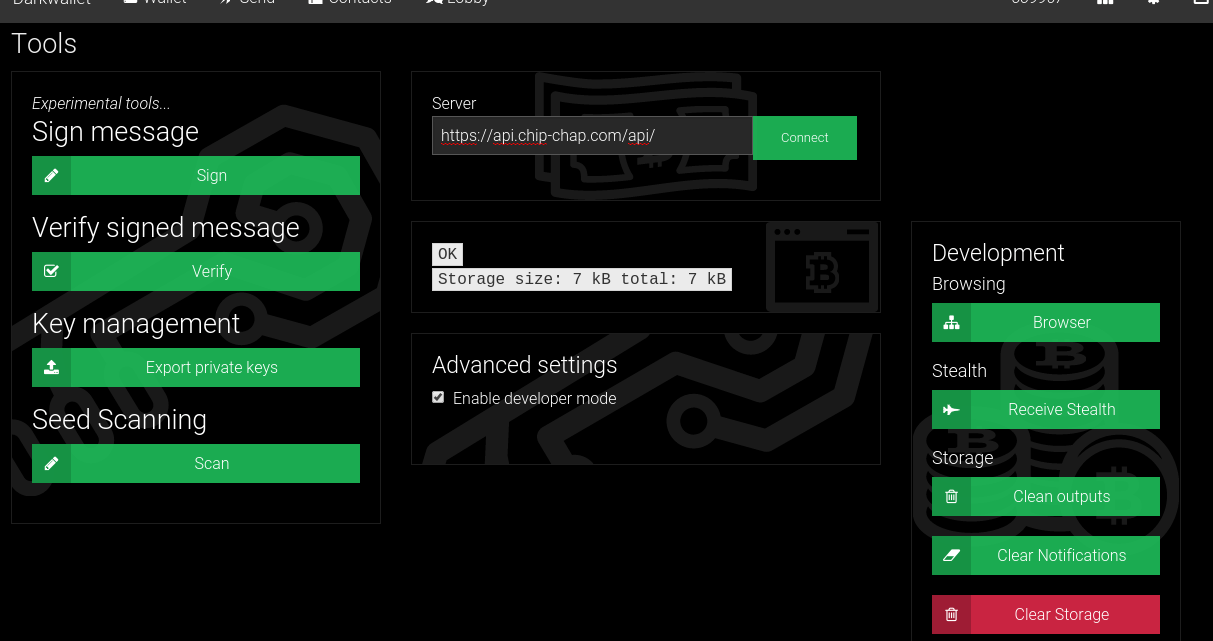Click the jet icon beside Receive Stealth
Image resolution: width=1213 pixels, height=641 pixels.
coord(951,410)
